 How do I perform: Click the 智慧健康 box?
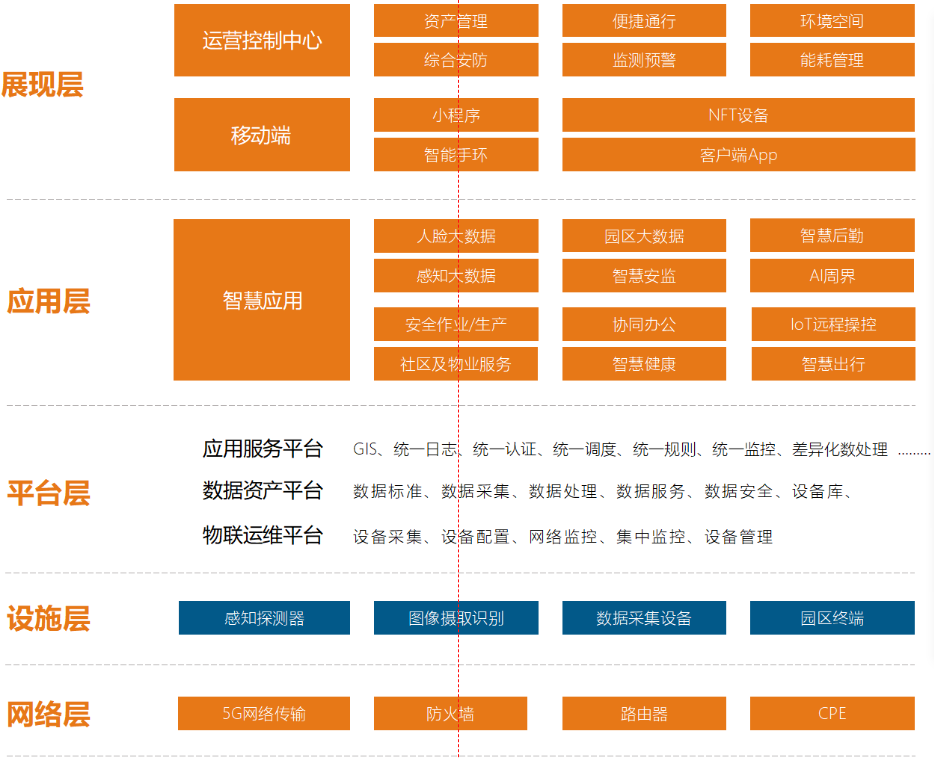click(644, 364)
